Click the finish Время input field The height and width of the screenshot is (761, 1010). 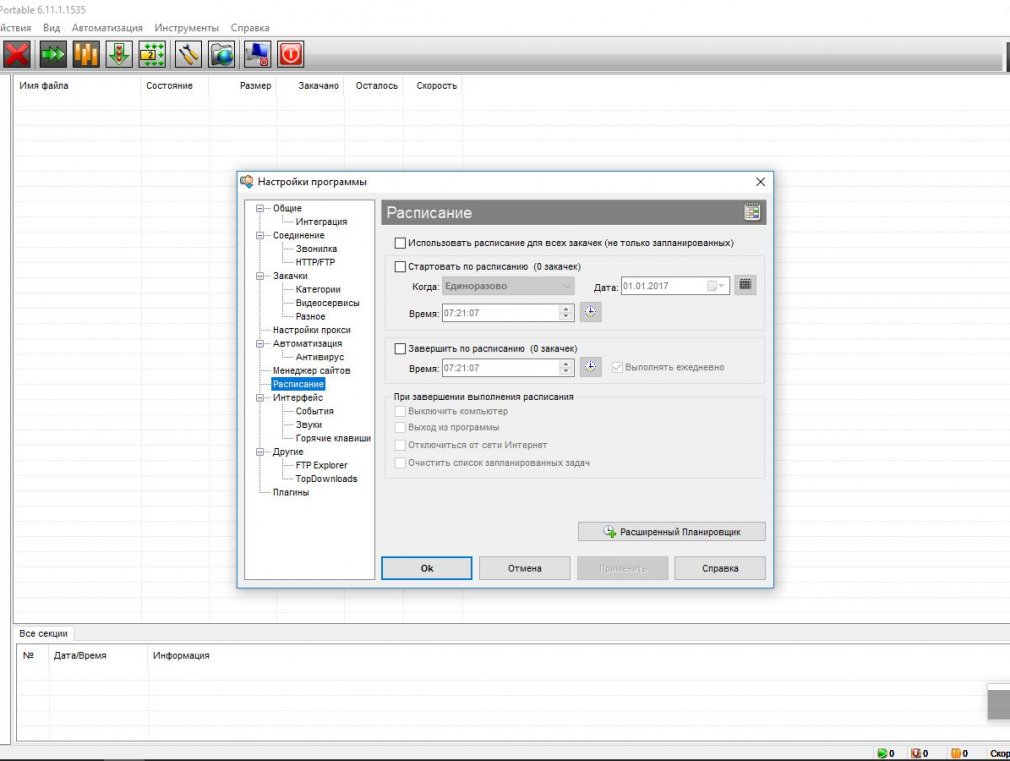click(500, 368)
